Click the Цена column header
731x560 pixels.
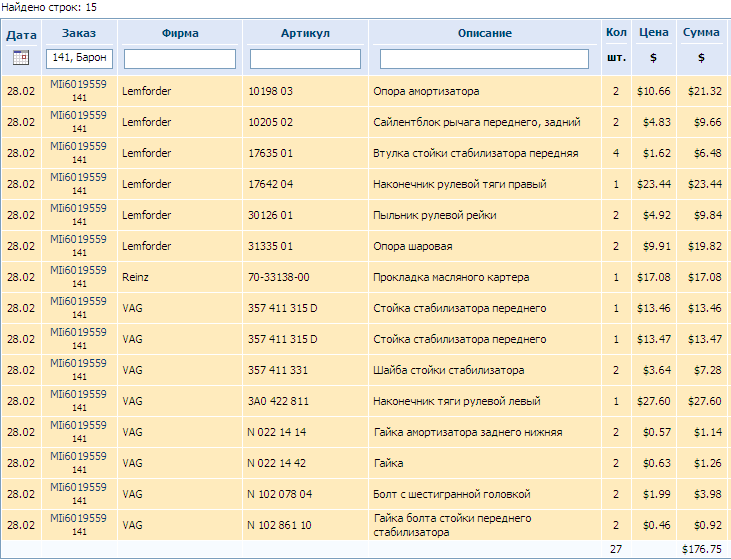point(654,33)
